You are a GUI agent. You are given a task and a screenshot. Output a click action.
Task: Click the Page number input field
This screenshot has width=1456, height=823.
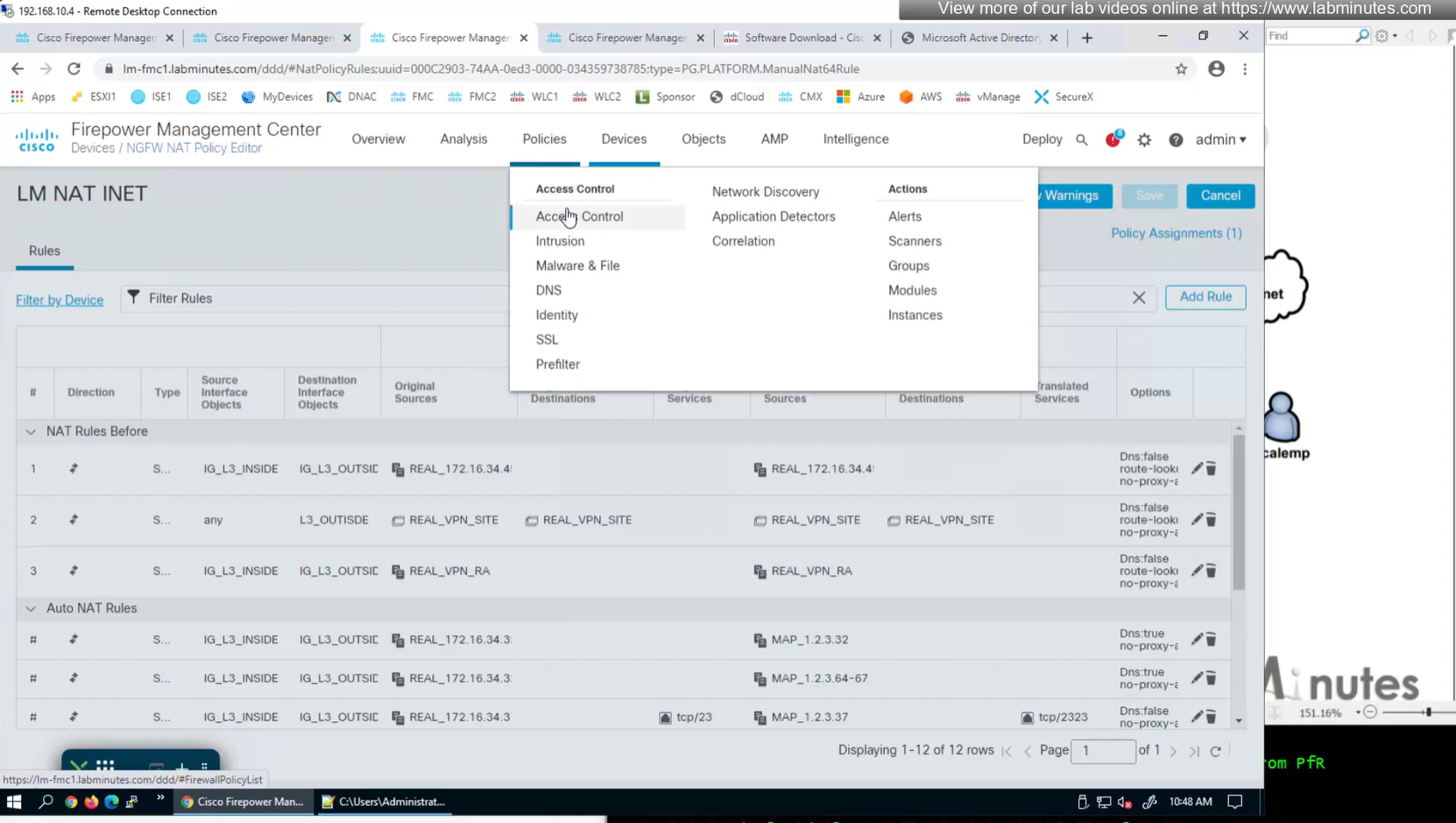pos(1102,751)
